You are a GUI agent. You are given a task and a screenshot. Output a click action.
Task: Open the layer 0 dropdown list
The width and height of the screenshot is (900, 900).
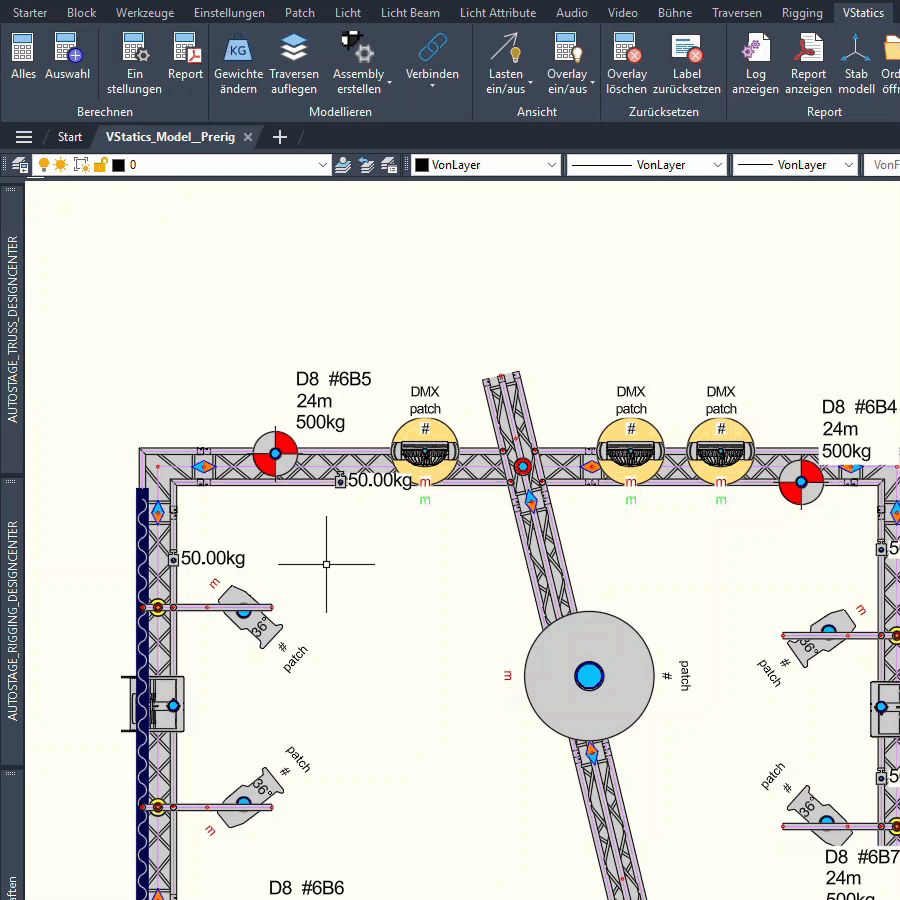pos(323,165)
